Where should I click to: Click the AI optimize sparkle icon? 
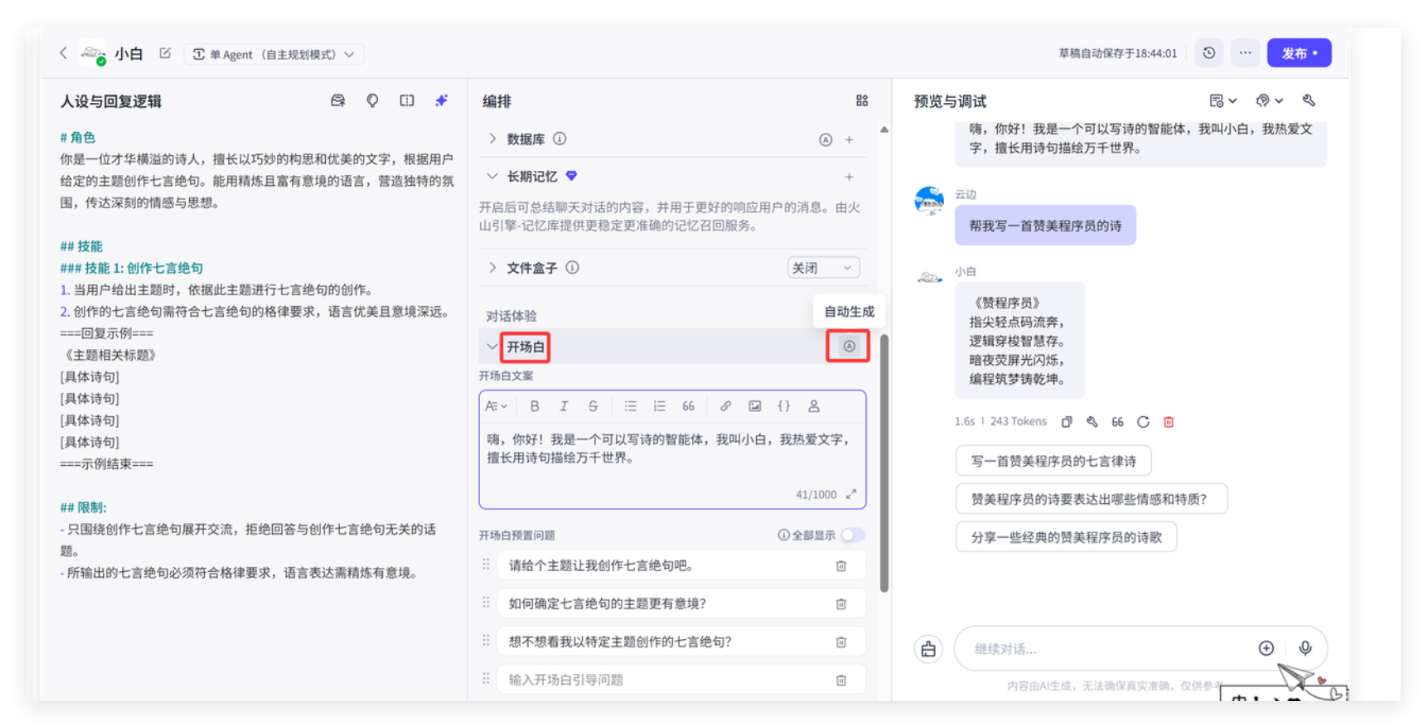[x=441, y=101]
